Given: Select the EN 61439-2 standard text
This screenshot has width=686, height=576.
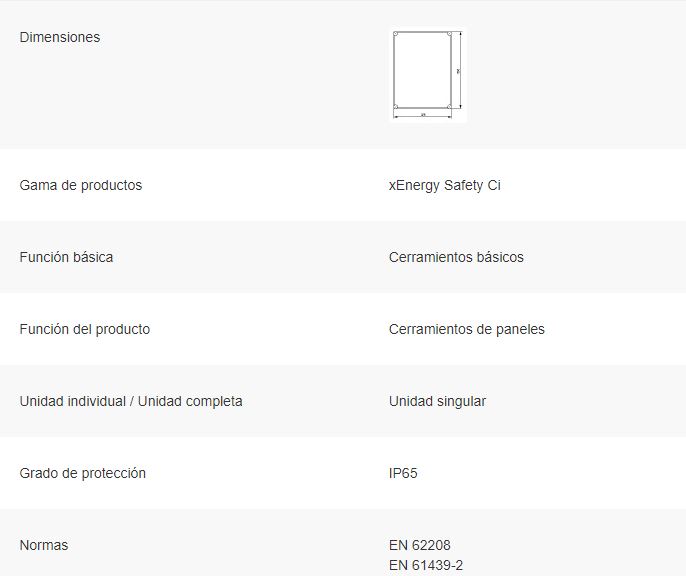Looking at the screenshot, I should point(426,566).
